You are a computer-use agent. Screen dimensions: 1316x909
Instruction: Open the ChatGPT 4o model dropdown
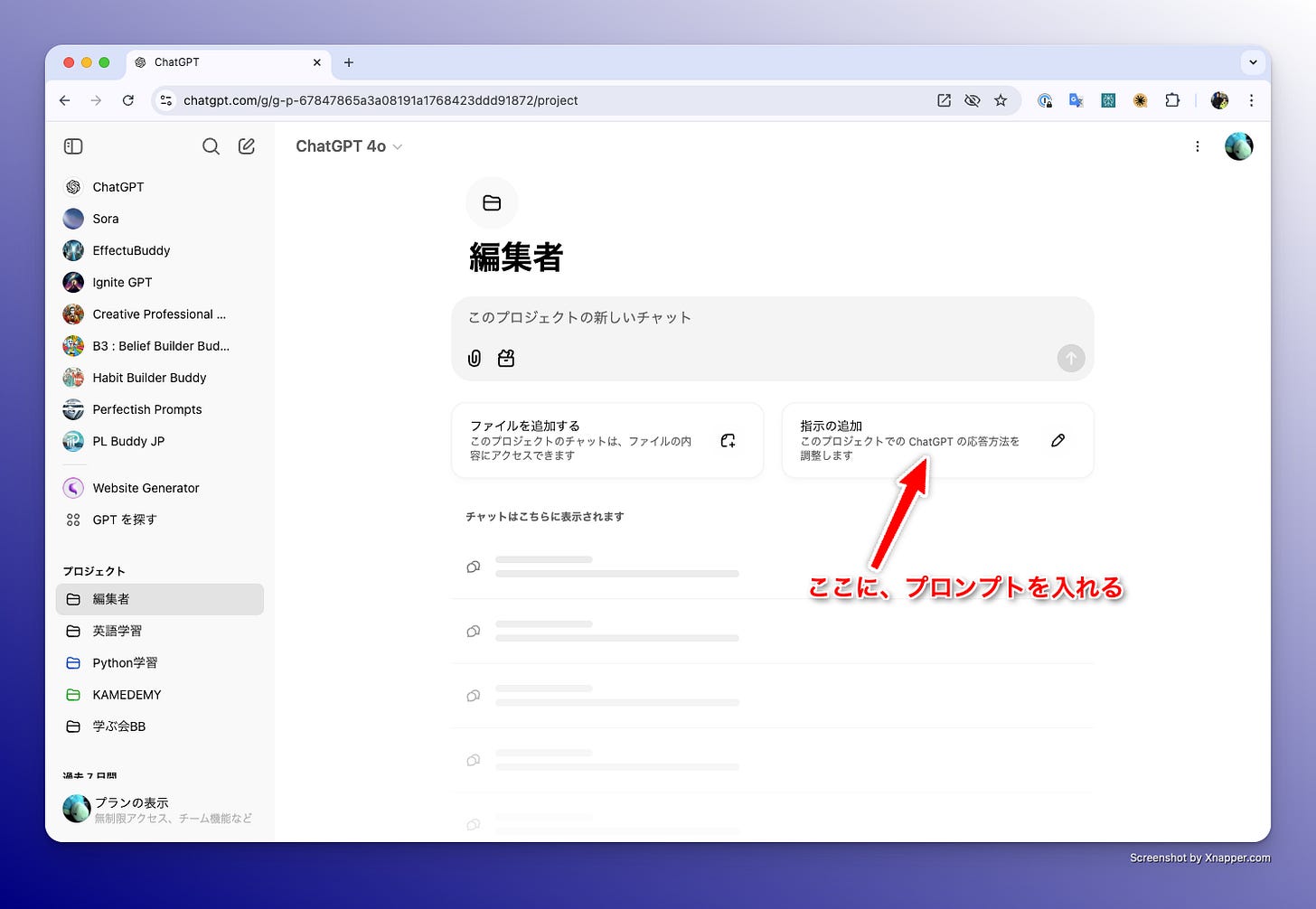point(349,146)
